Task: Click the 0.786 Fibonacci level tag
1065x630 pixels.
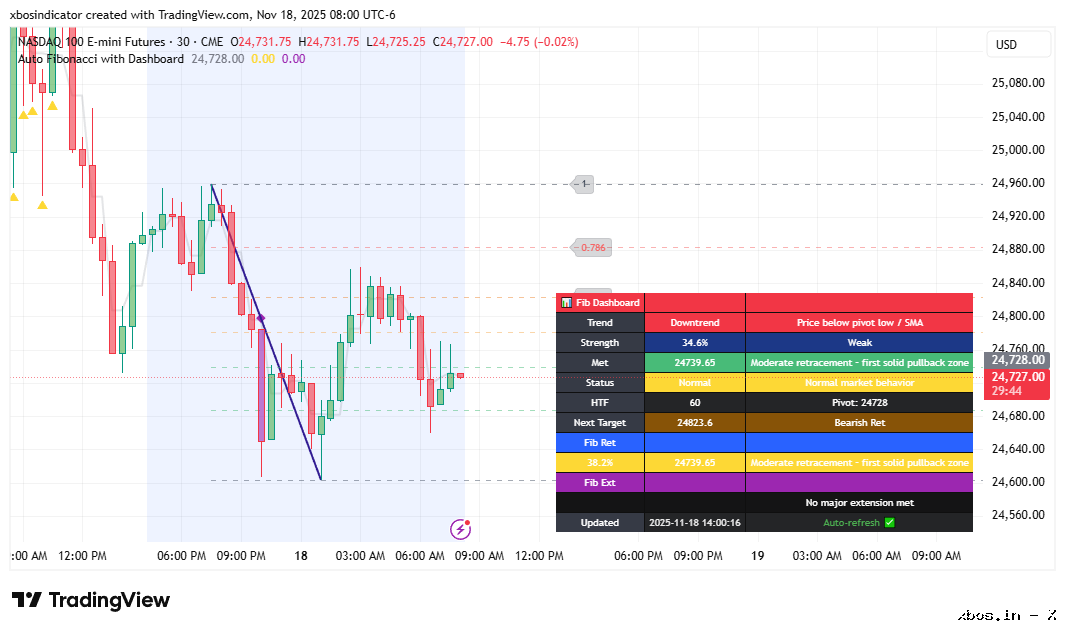Action: (593, 247)
